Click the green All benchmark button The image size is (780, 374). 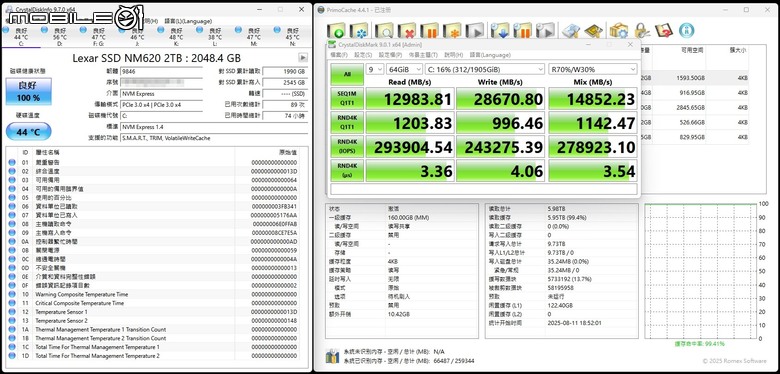point(347,74)
